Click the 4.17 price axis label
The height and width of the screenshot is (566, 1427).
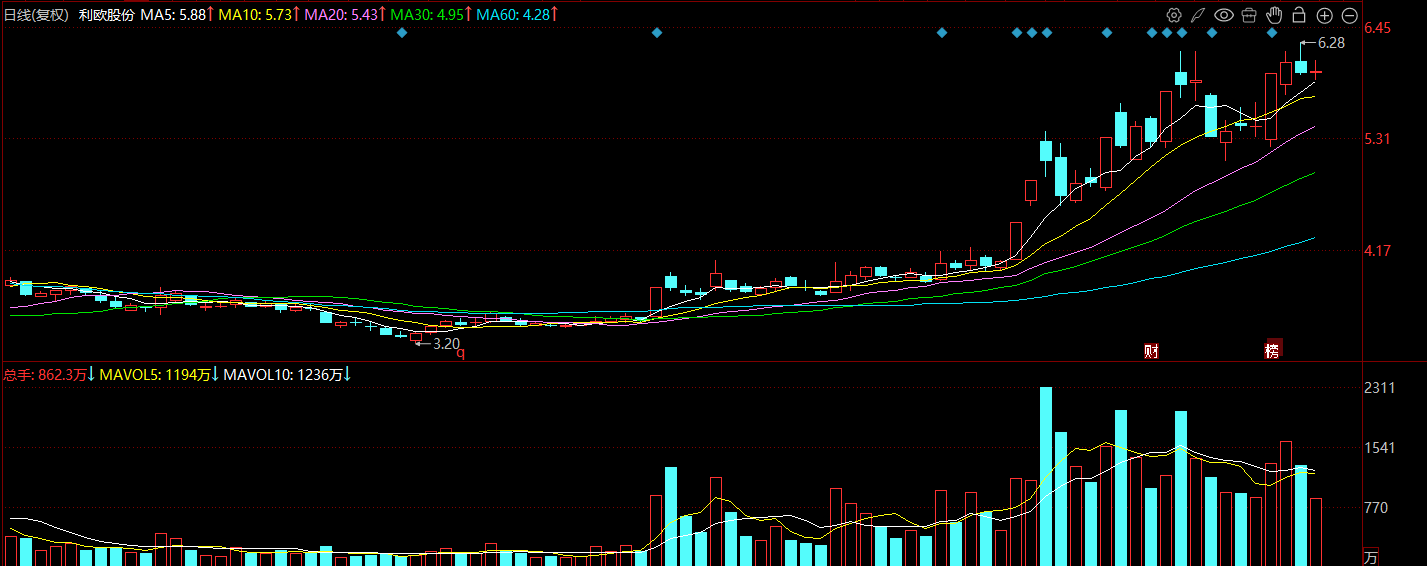coord(1378,251)
